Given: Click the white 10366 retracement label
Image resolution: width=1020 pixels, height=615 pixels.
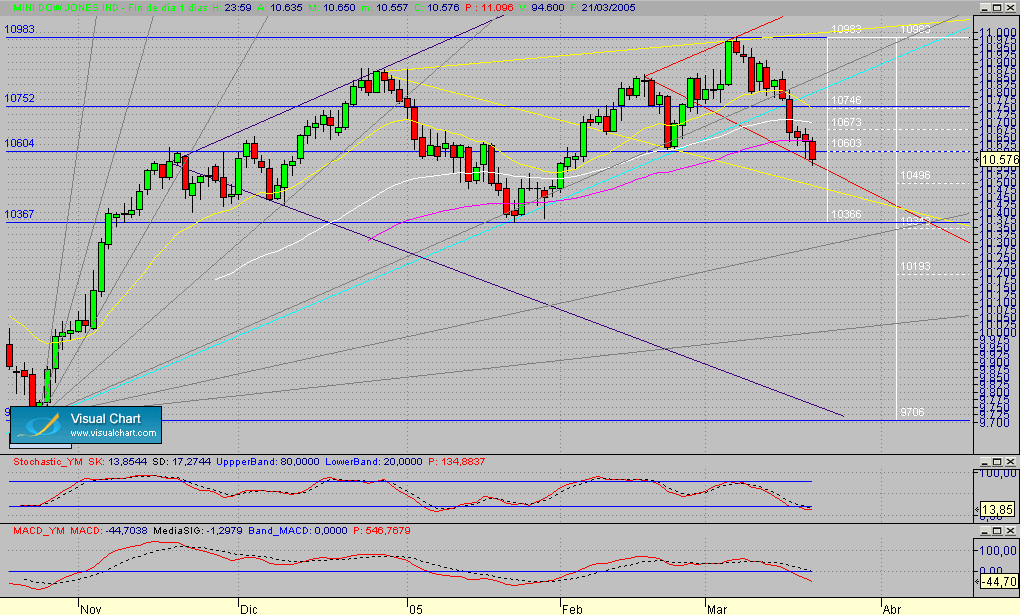Looking at the screenshot, I should (846, 214).
